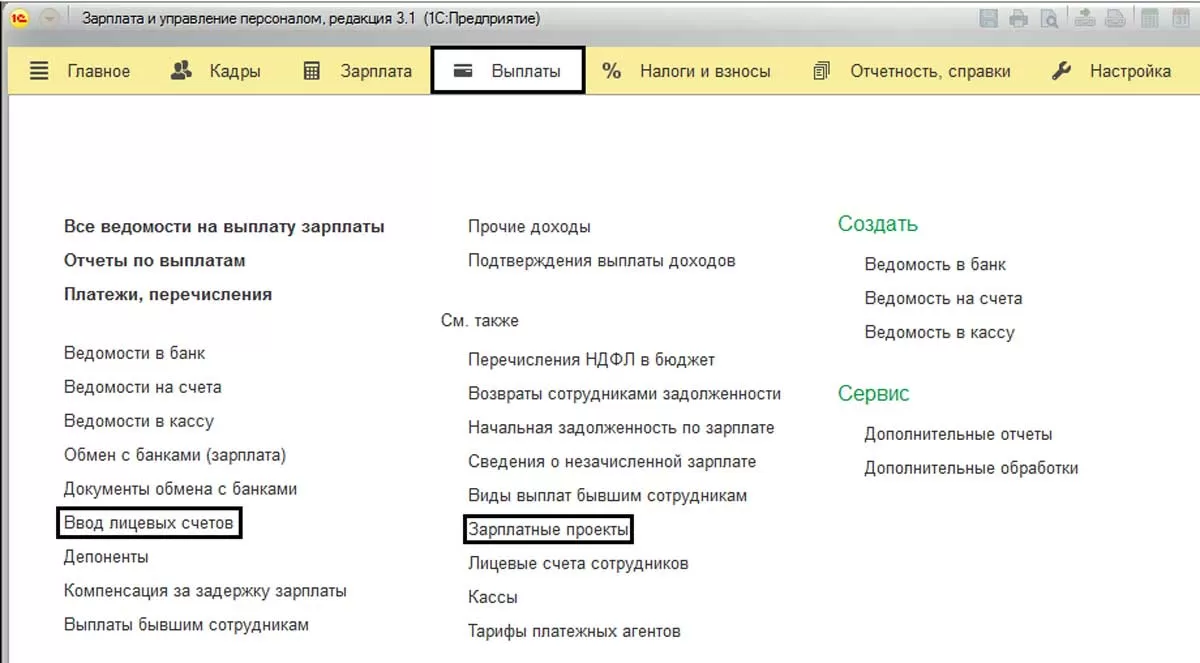Open Отчеты по выплатам

pos(155,261)
